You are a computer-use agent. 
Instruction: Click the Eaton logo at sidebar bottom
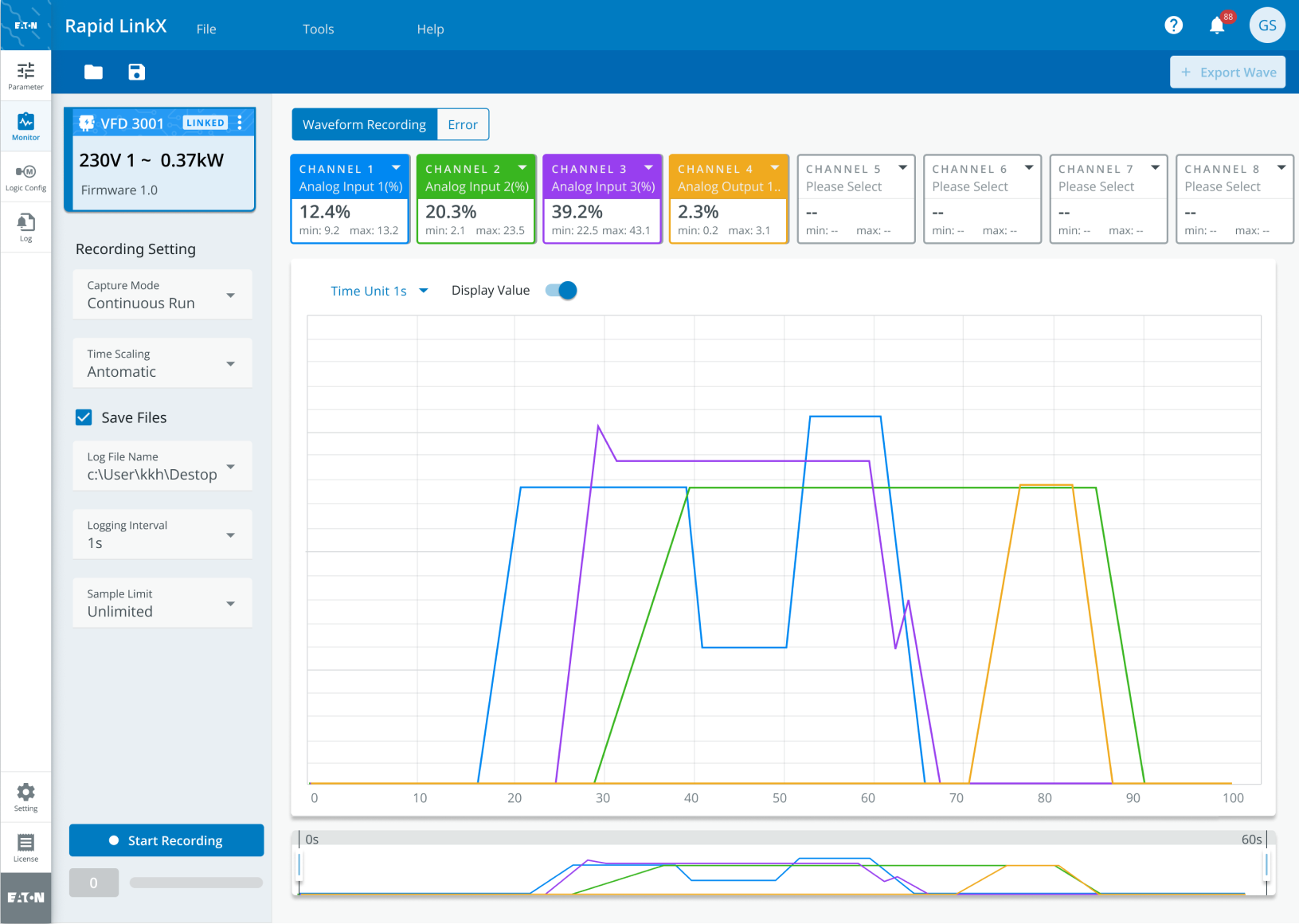point(25,898)
